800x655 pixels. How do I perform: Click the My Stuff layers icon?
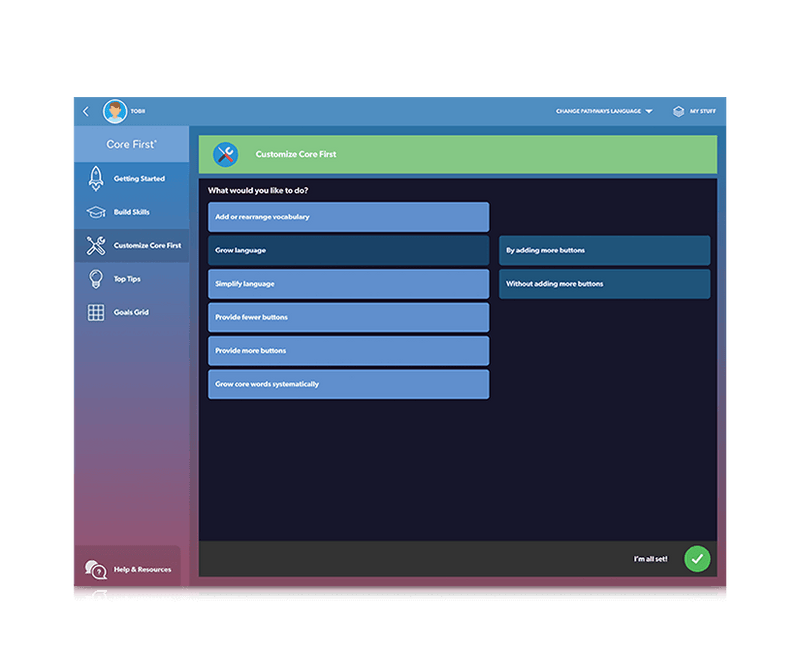678,111
